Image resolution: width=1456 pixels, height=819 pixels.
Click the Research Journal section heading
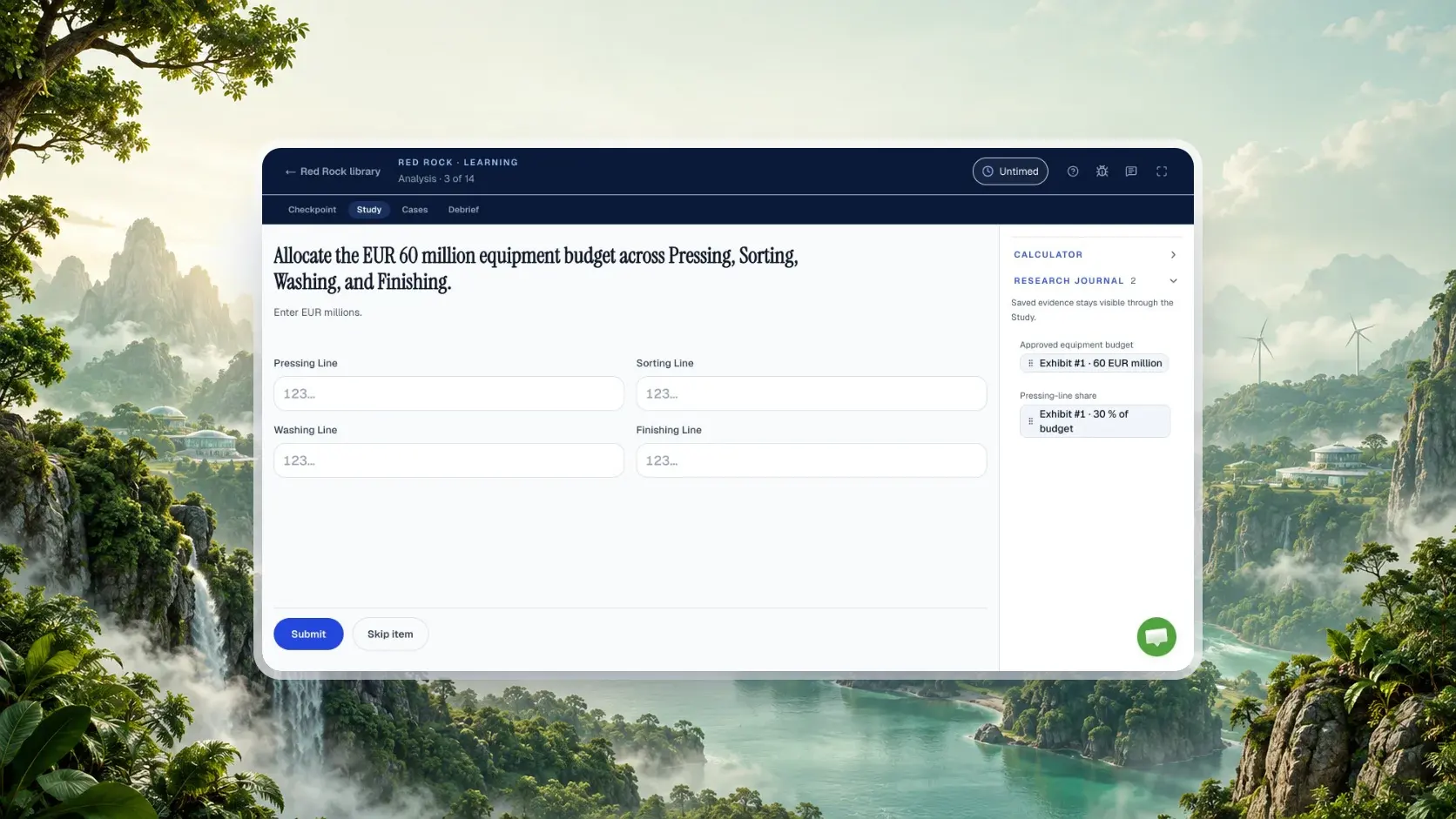pyautogui.click(x=1068, y=281)
